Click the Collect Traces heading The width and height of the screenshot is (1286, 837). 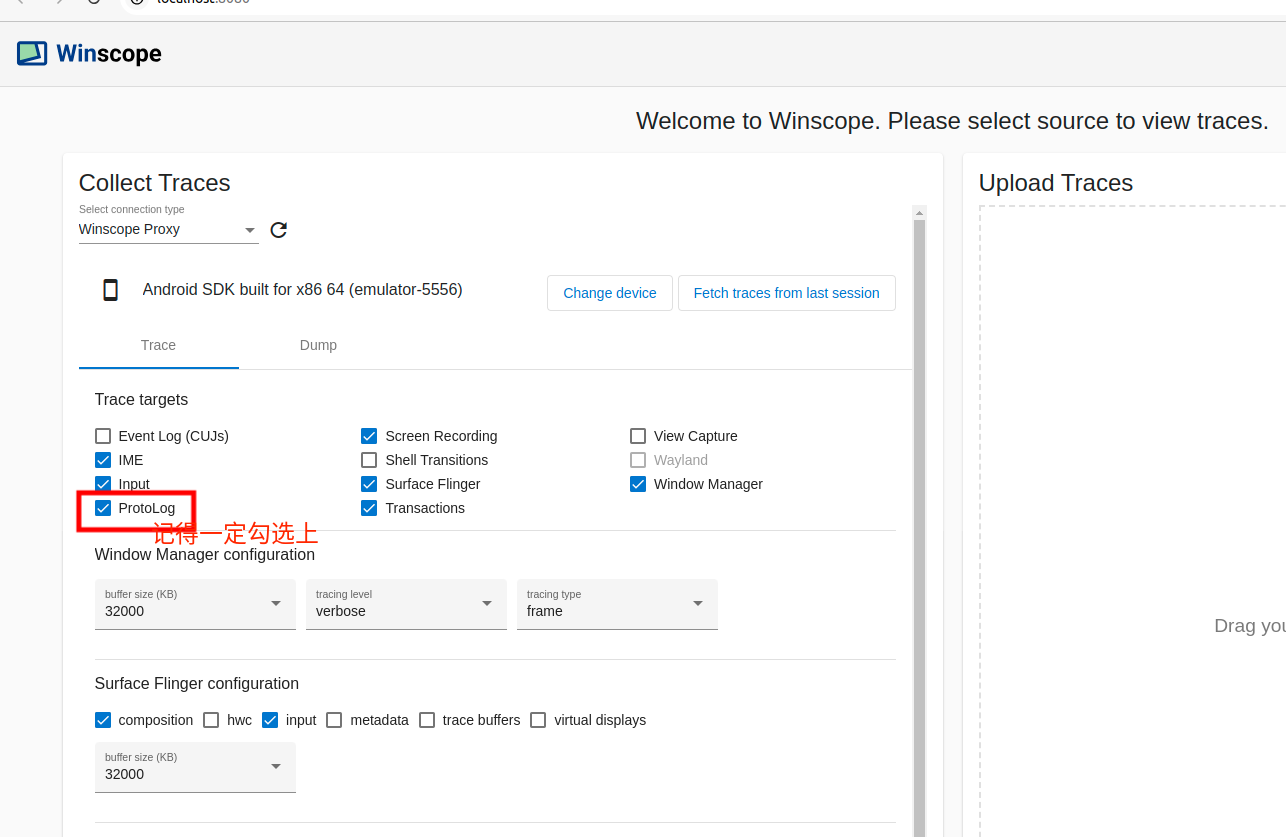tap(155, 183)
